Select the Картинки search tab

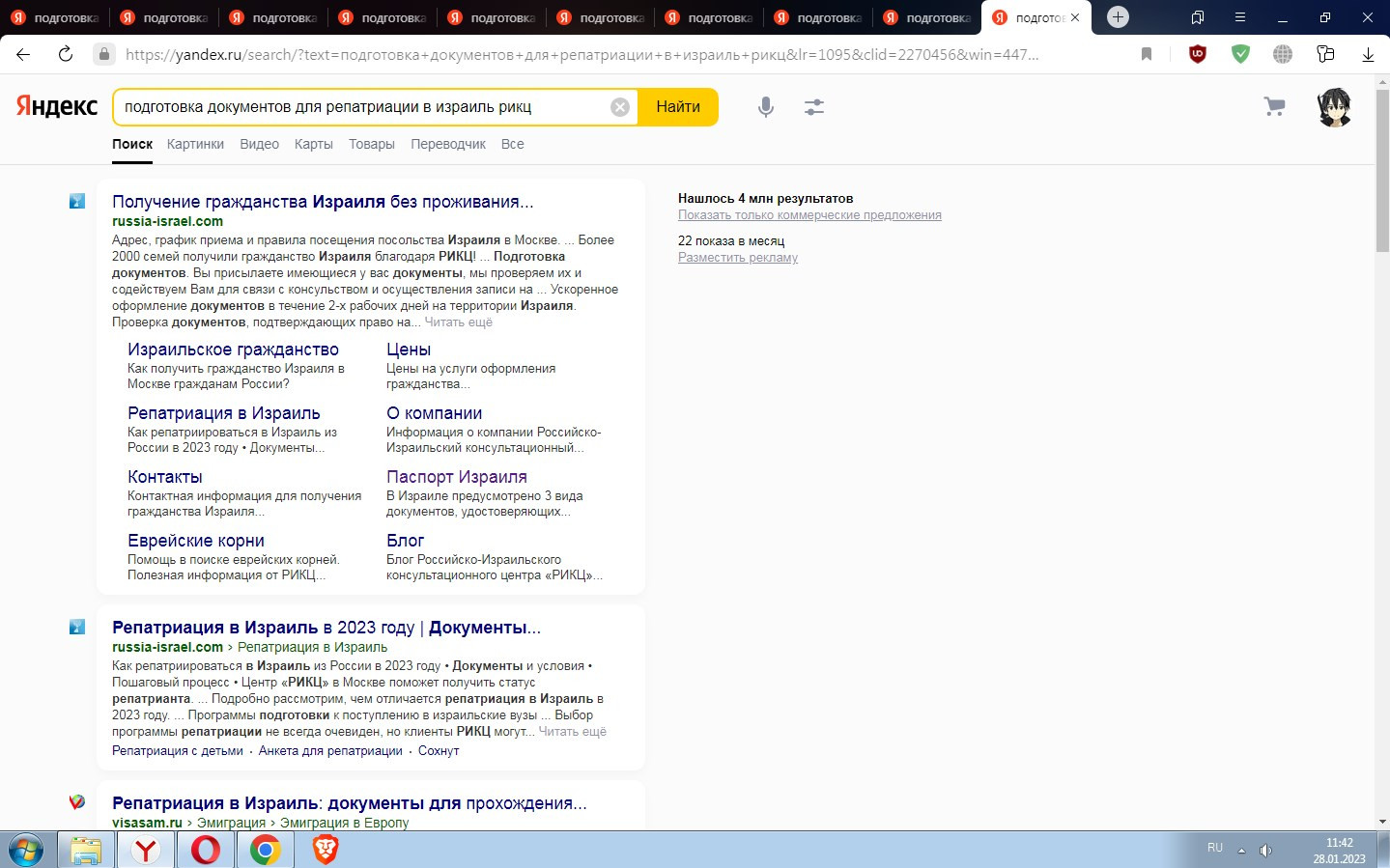tap(195, 144)
